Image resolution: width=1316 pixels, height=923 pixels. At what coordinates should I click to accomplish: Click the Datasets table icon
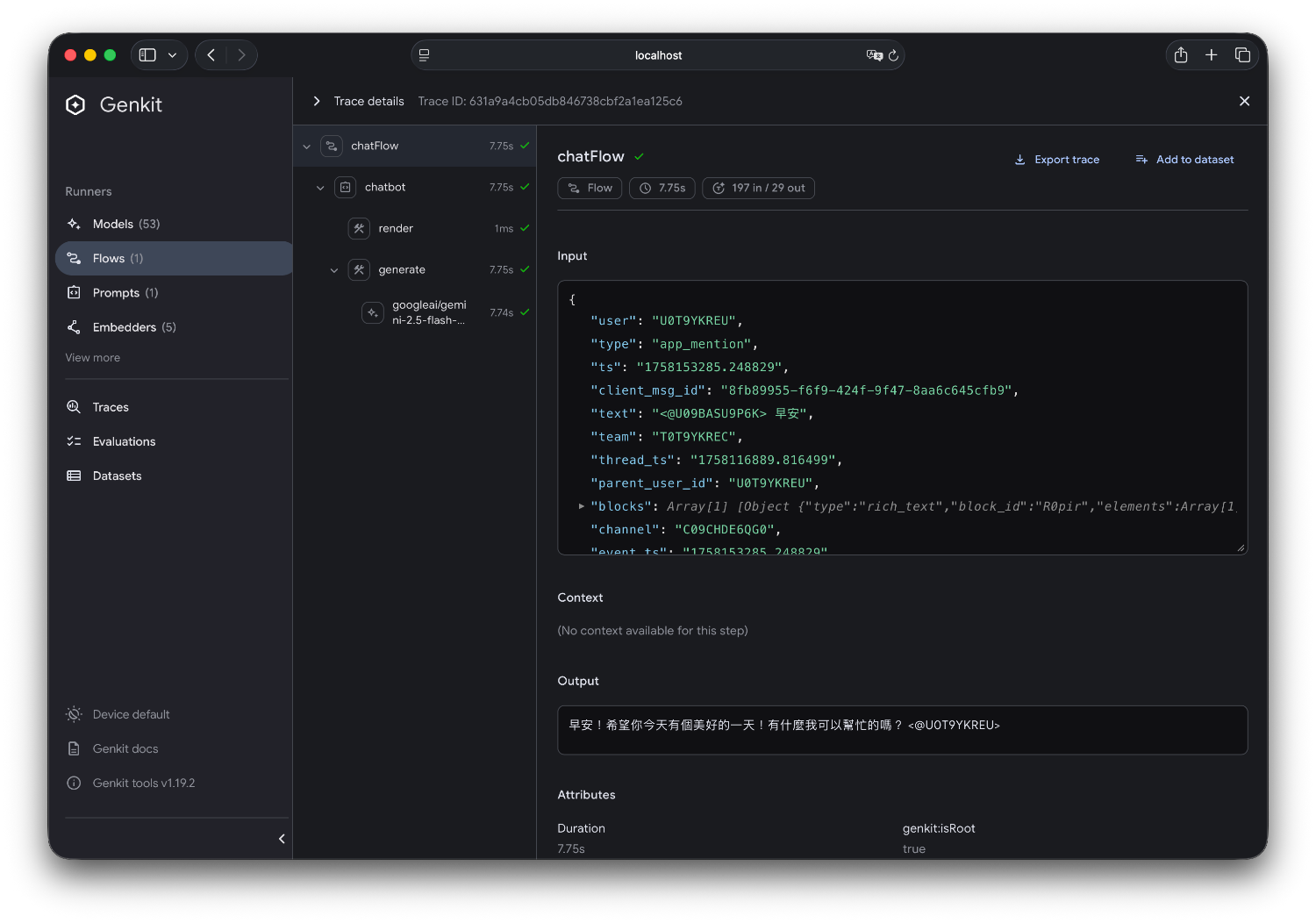(x=75, y=476)
